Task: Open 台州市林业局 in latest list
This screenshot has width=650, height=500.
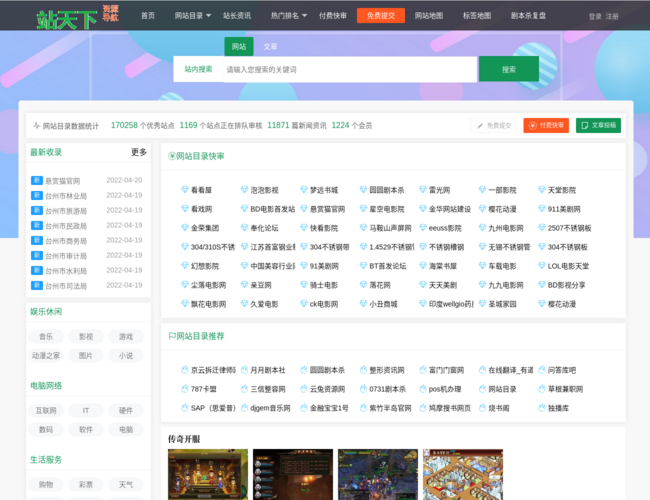Action: (66, 196)
